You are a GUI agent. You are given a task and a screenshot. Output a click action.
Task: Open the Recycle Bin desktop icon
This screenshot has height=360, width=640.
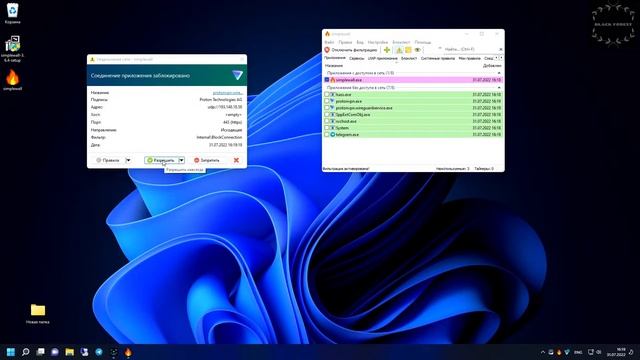tap(13, 13)
